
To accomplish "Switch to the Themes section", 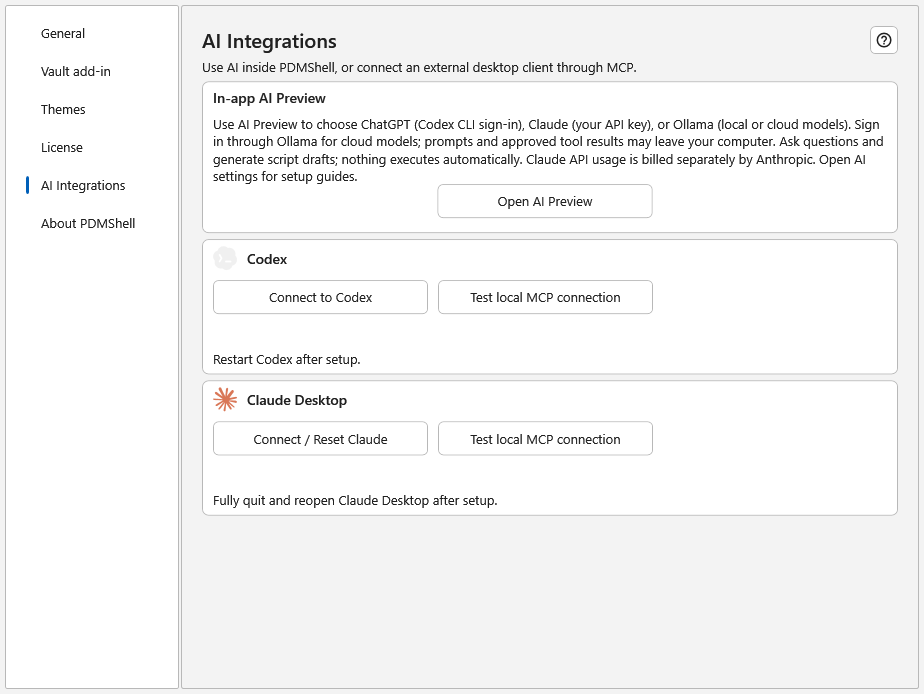I will (63, 110).
